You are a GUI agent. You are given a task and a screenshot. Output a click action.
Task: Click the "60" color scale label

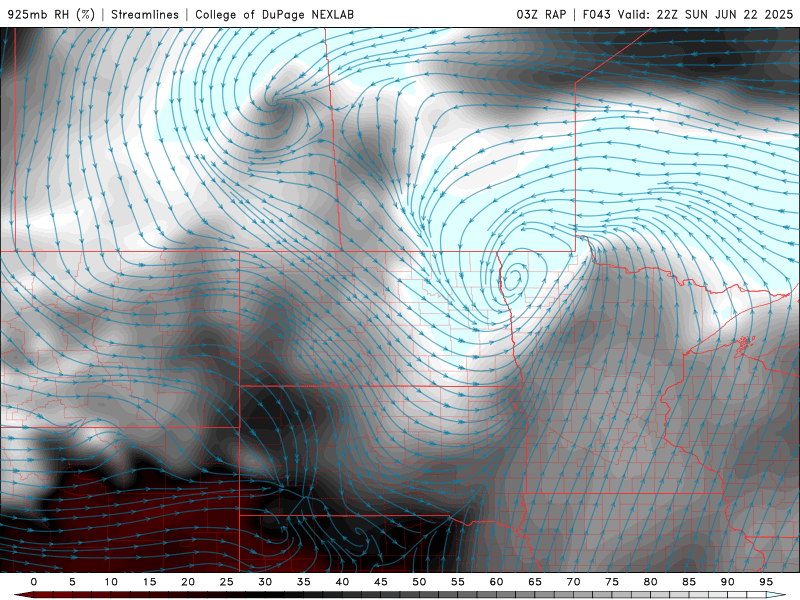click(x=496, y=582)
